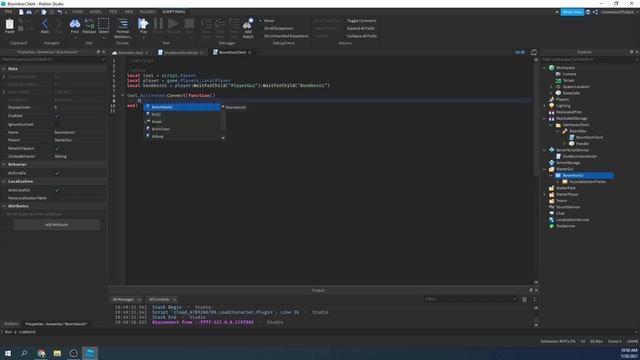Collapse the function code fold arrow
The height and width of the screenshot is (360, 640).
[122, 96]
